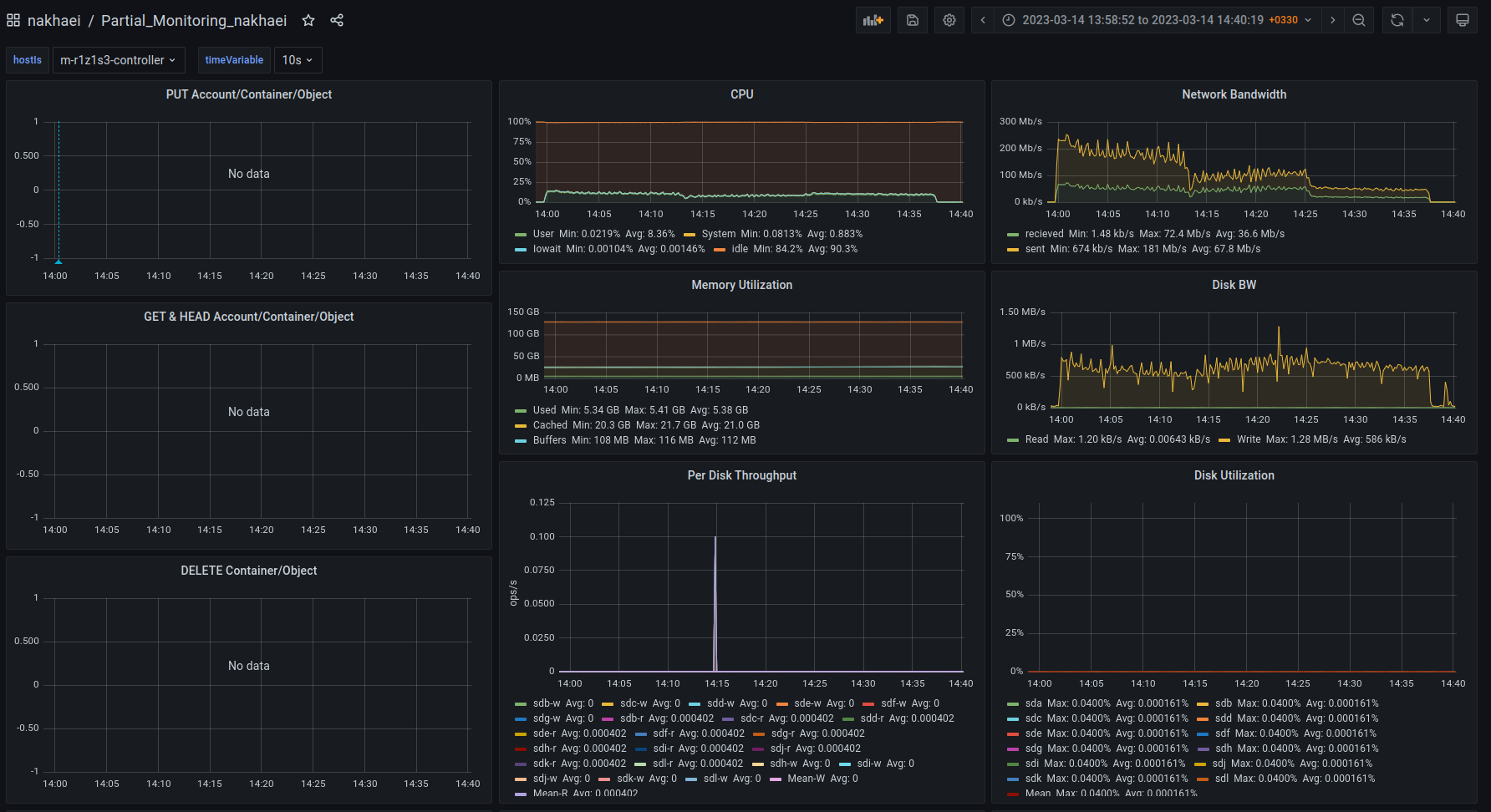Click the nakhaei folder breadcrumb link
1491x812 pixels.
tap(53, 20)
